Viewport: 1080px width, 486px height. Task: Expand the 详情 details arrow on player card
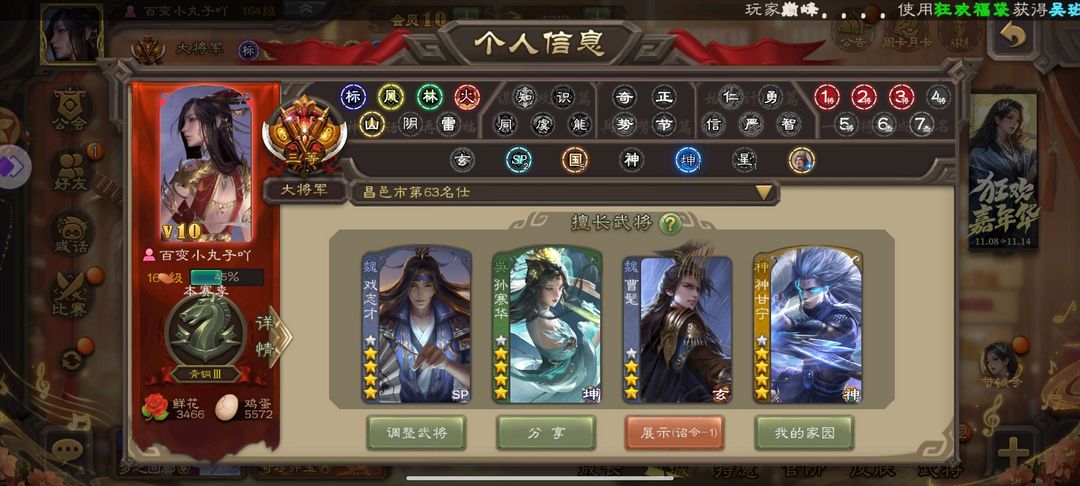tap(274, 336)
